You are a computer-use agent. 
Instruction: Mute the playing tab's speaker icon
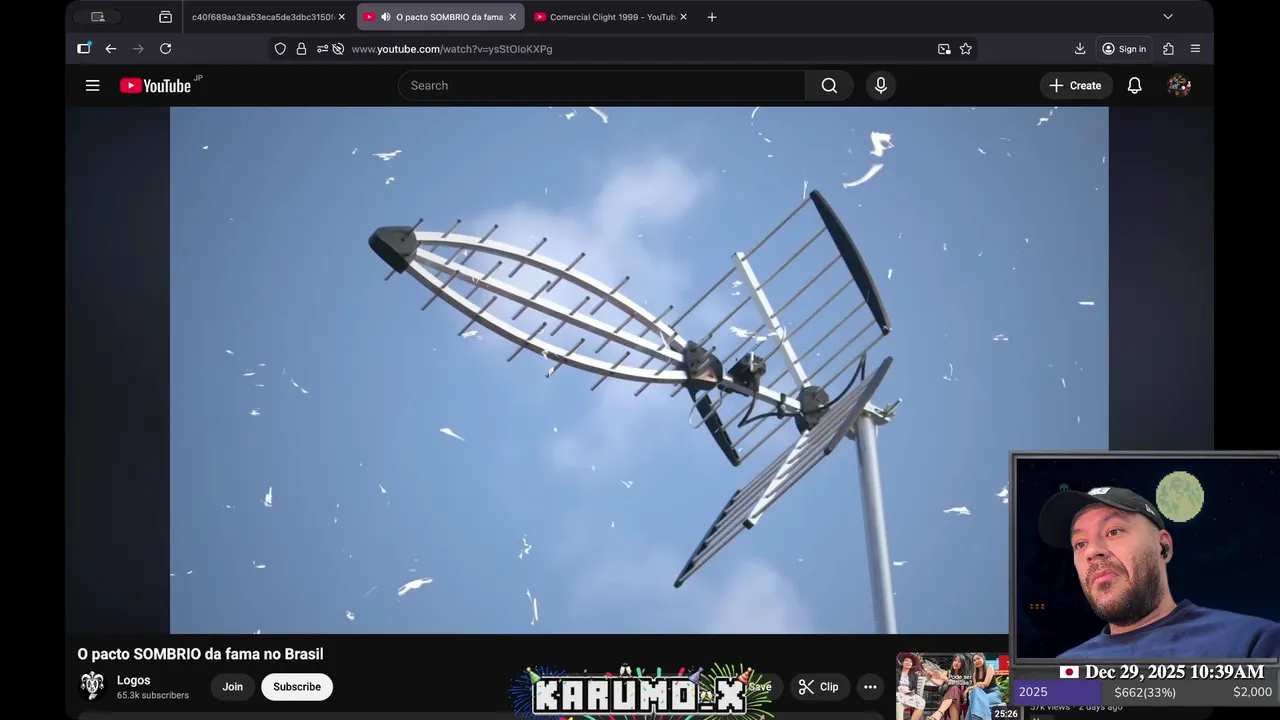tap(386, 17)
